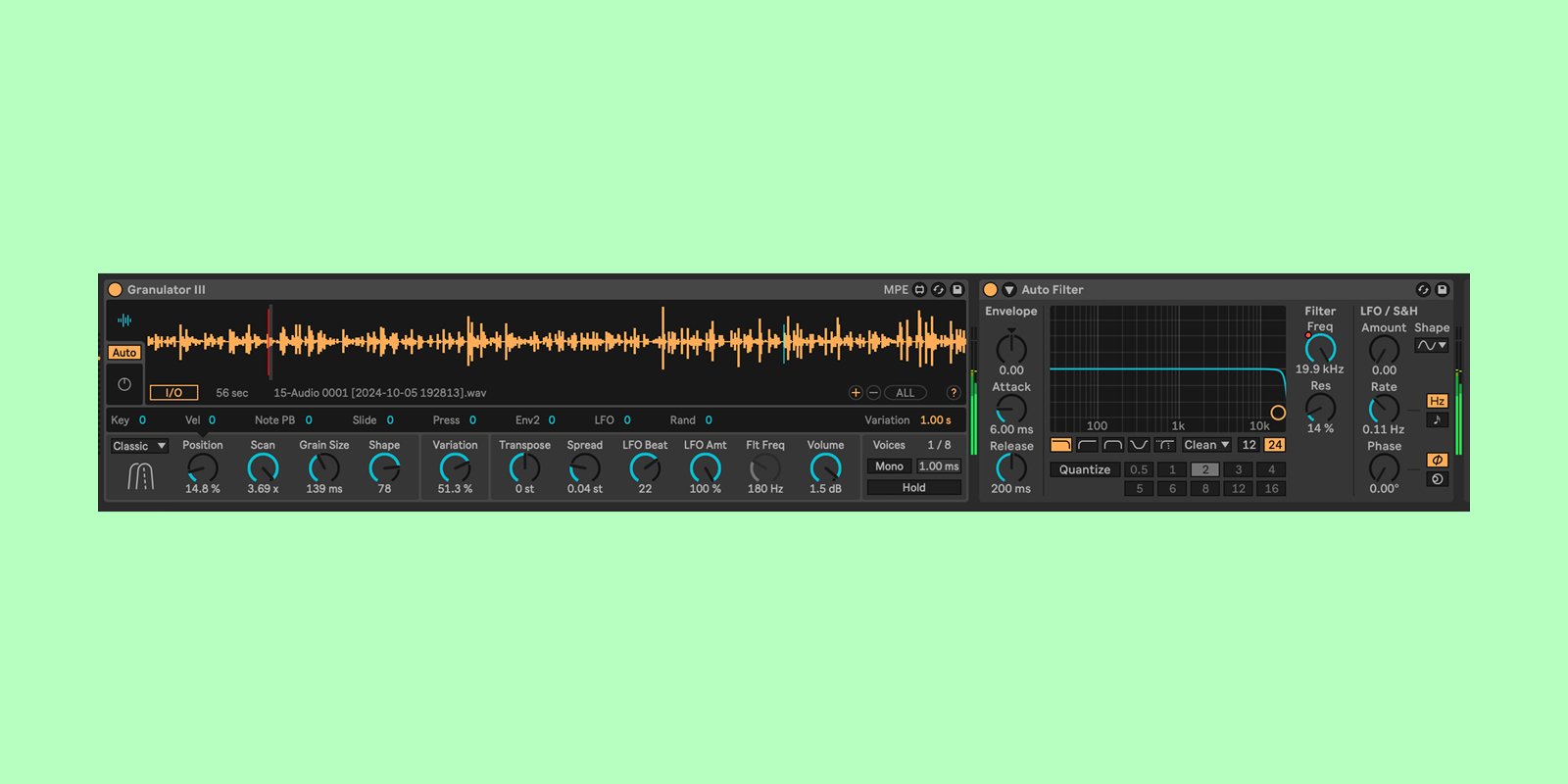1568x784 pixels.
Task: Switch LFO rate to Hz mode
Action: point(1437,401)
